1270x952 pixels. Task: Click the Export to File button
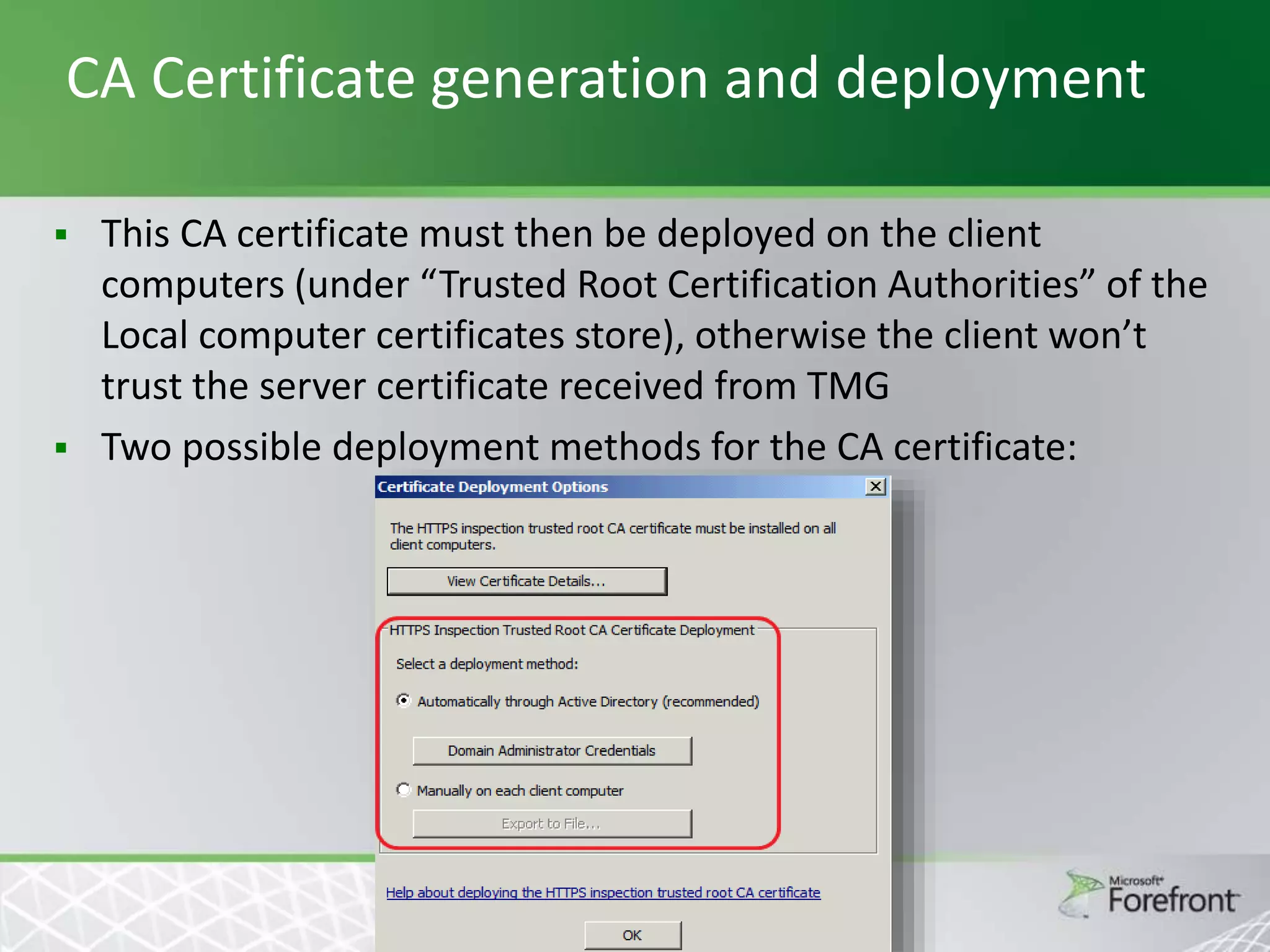pyautogui.click(x=552, y=824)
